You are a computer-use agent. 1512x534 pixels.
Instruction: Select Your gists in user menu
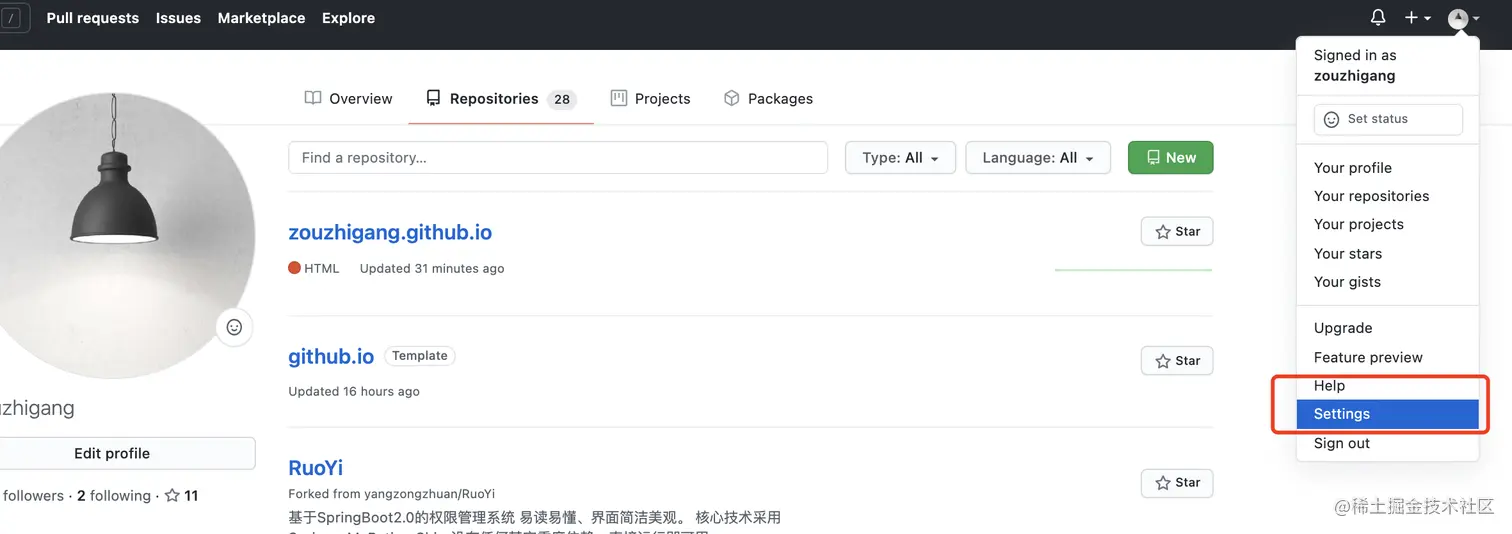click(x=1388, y=282)
